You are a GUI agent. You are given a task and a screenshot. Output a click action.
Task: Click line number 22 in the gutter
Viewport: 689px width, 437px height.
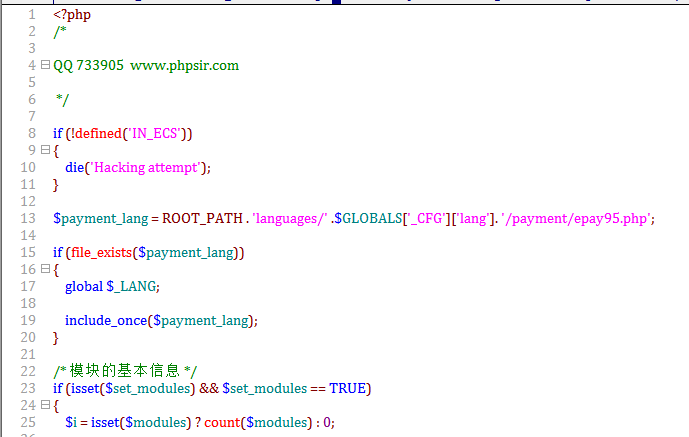pyautogui.click(x=28, y=371)
